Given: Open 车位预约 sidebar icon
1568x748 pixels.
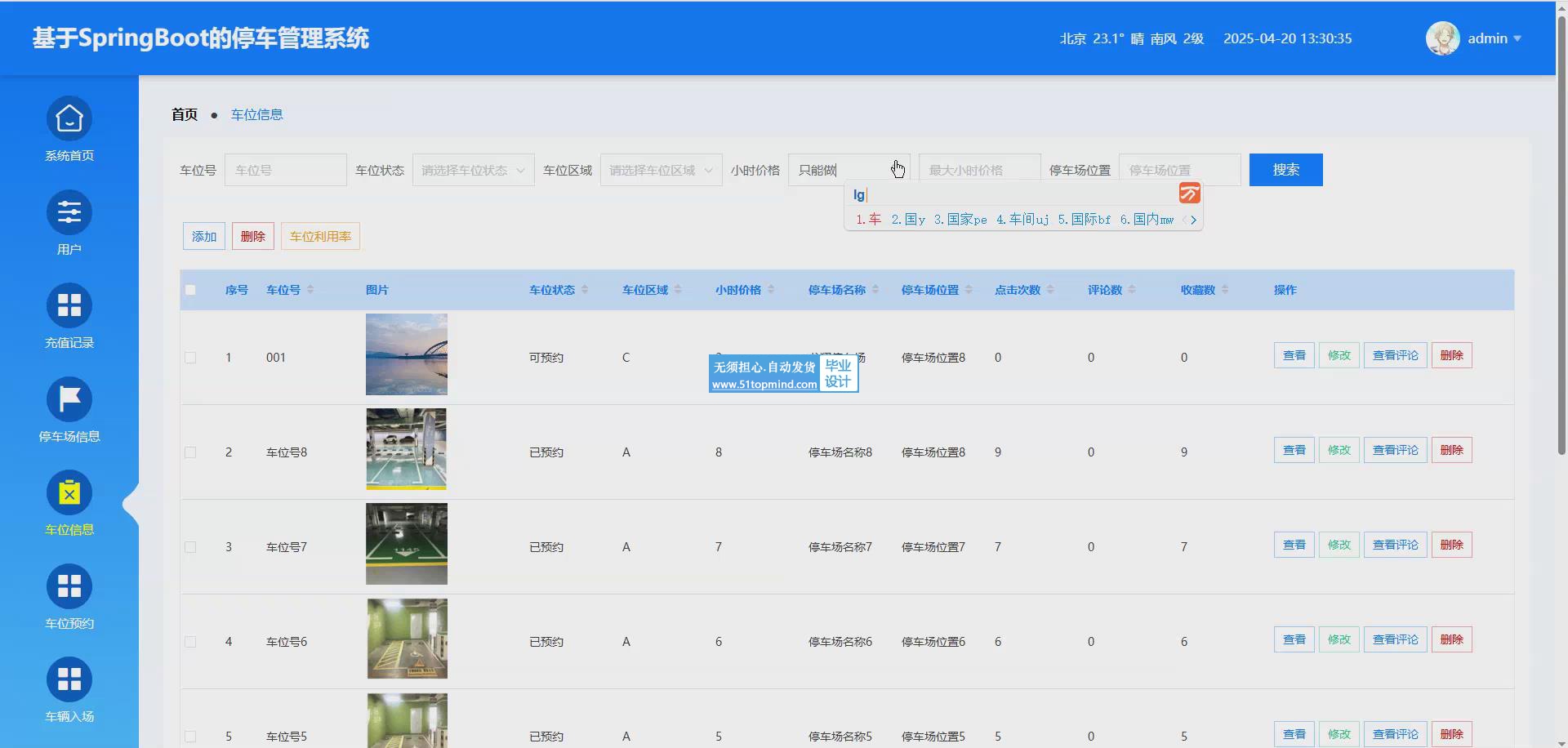Looking at the screenshot, I should 69,587.
